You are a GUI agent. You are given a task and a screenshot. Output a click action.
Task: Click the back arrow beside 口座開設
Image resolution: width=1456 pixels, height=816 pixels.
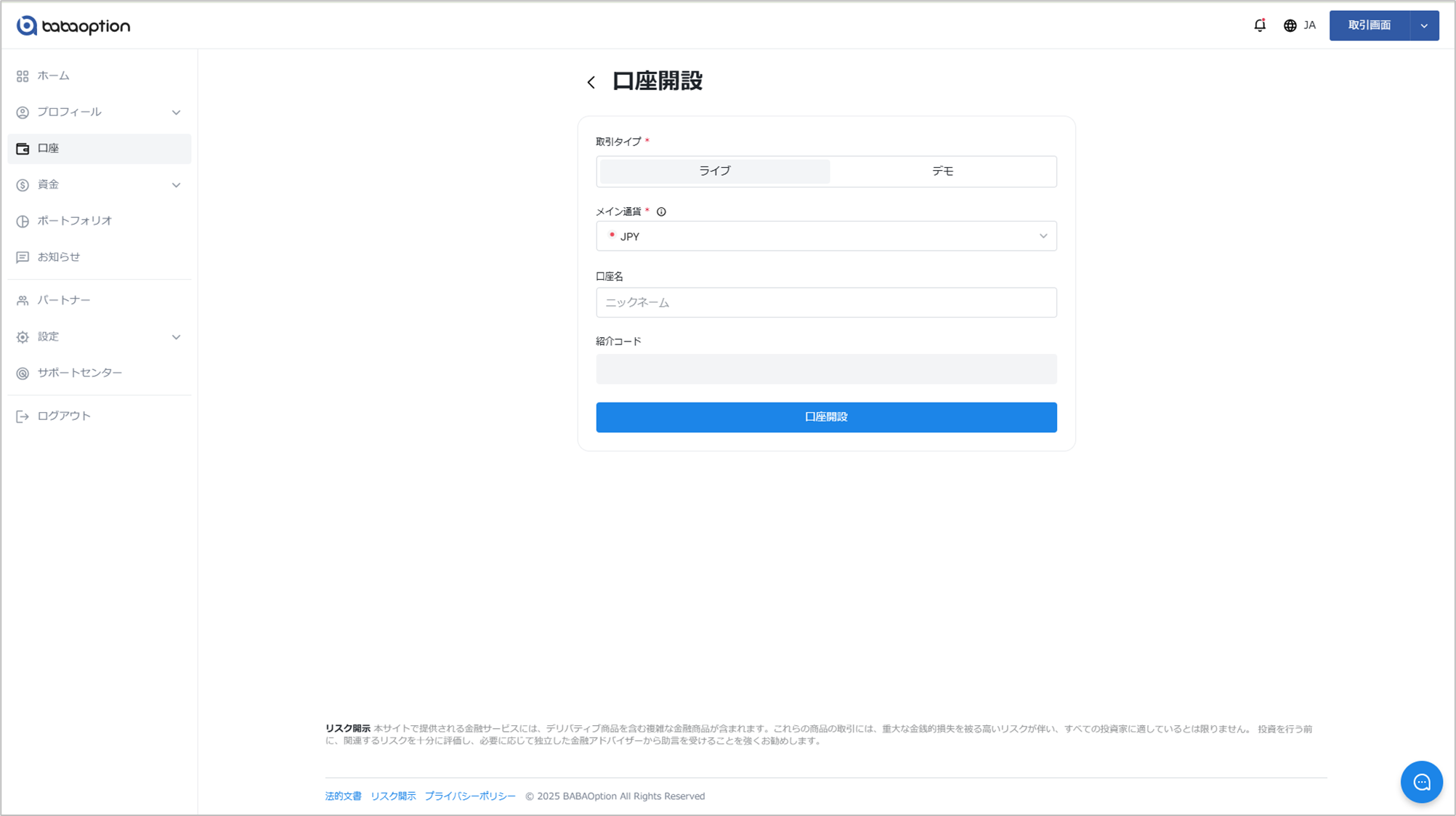pos(591,82)
